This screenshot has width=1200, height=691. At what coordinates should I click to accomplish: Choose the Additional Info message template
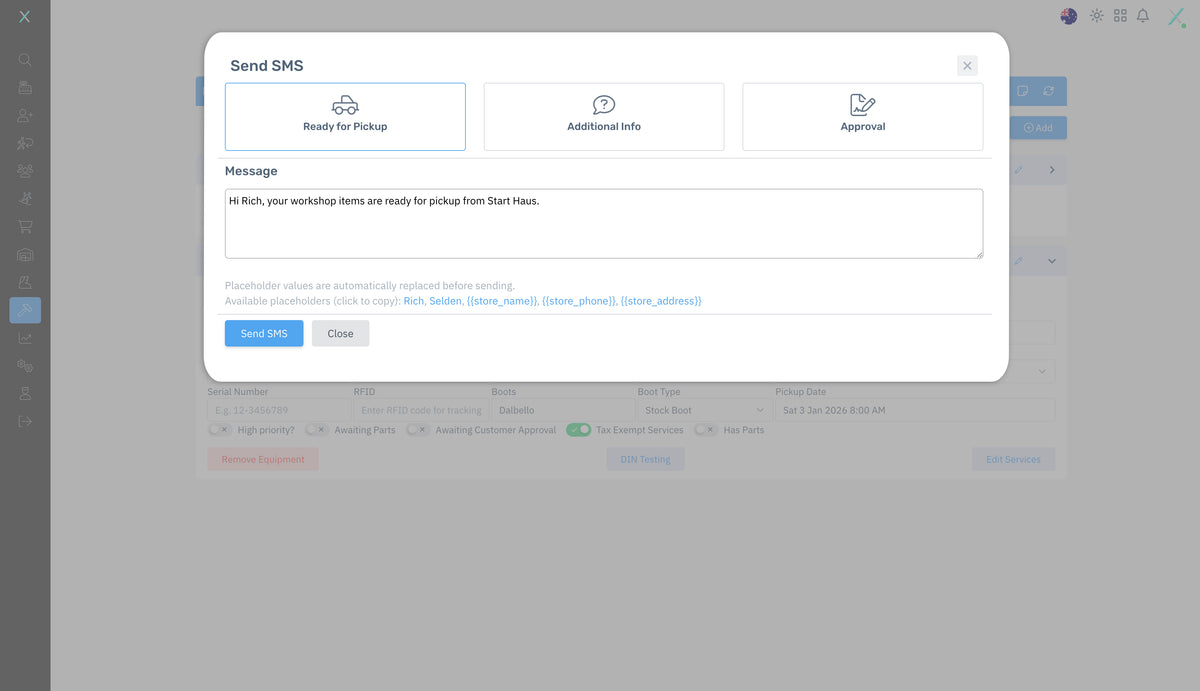[604, 116]
